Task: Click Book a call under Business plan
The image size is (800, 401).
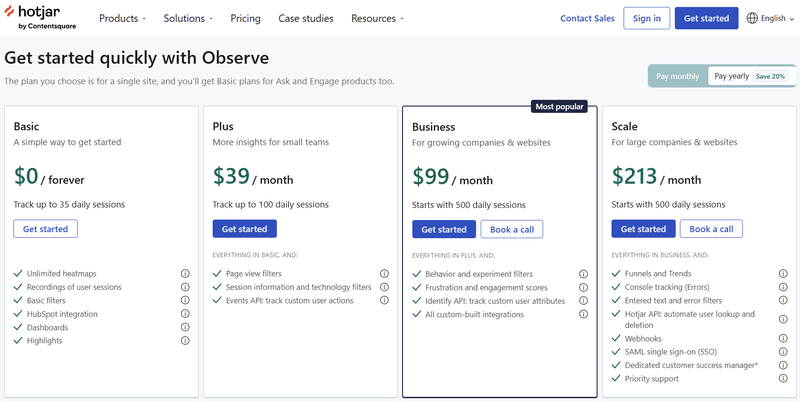Action: coord(511,229)
